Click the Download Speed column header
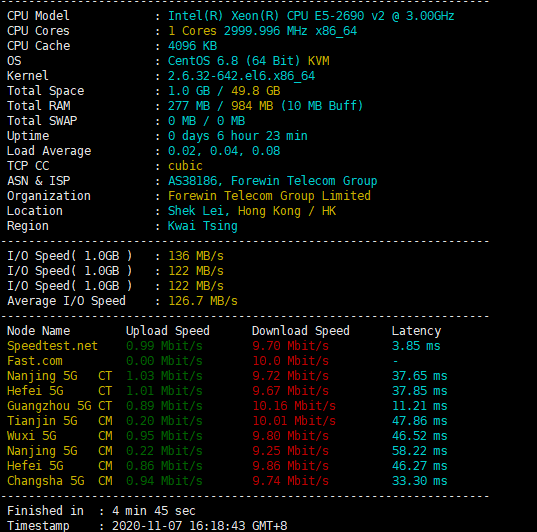Viewport: 537px width, 532px height. click(301, 331)
